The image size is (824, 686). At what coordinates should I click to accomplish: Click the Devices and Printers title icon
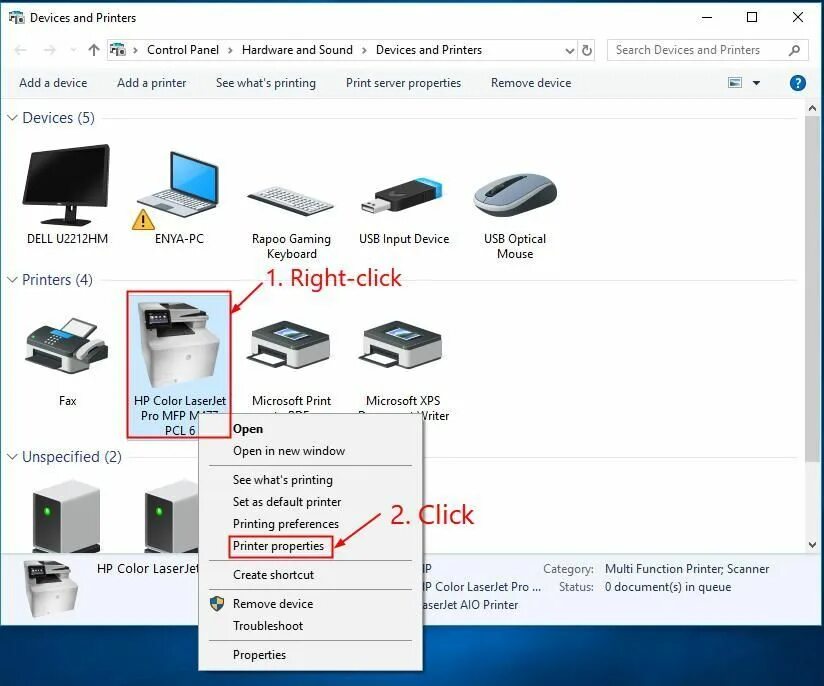[x=16, y=17]
